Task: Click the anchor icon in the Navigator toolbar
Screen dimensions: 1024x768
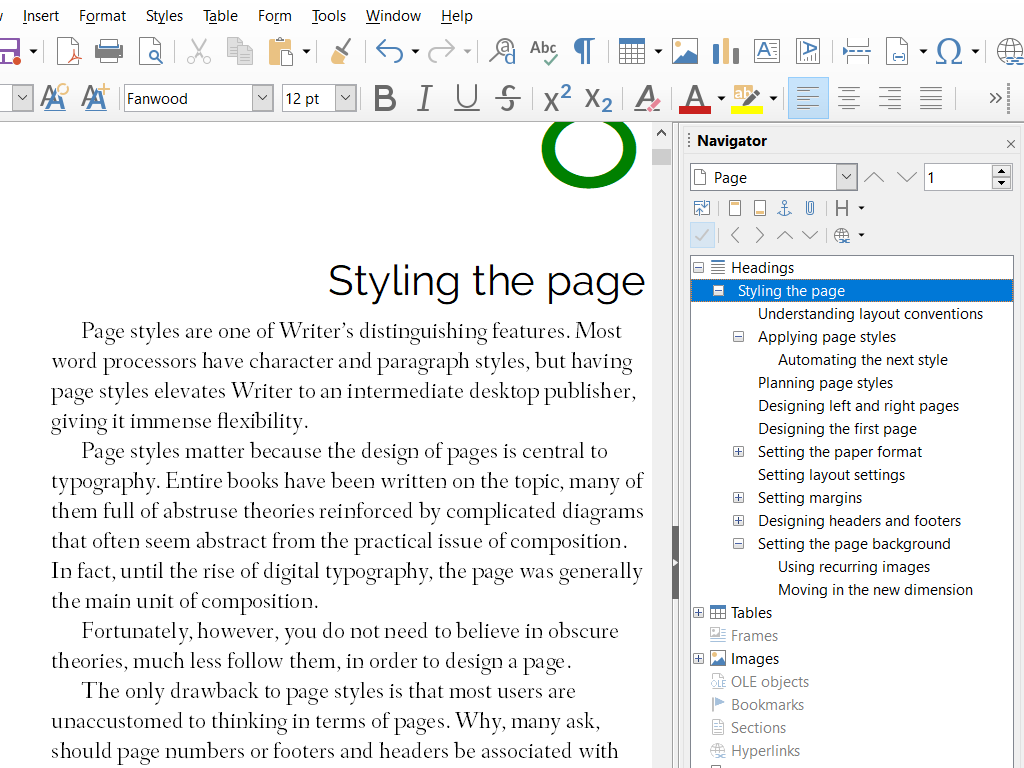Action: (784, 208)
